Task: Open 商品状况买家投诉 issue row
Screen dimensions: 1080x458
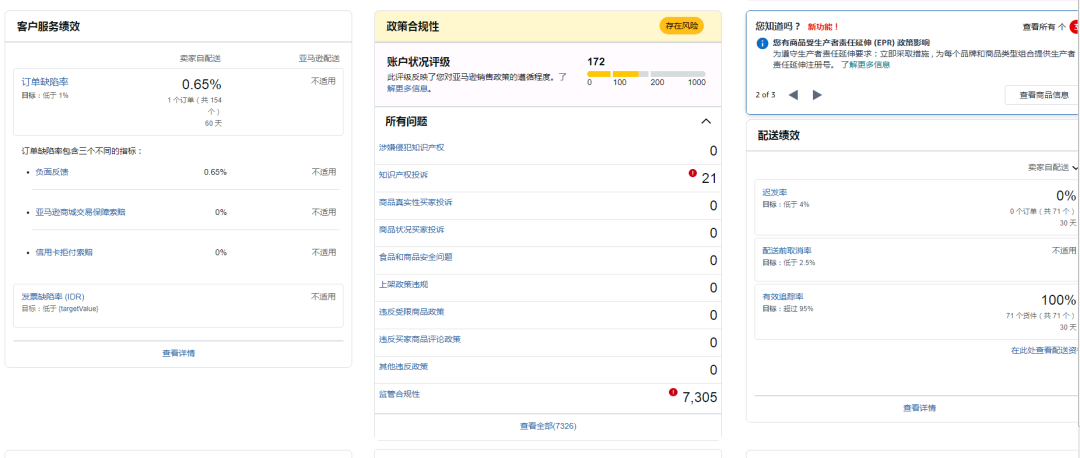Action: point(548,233)
